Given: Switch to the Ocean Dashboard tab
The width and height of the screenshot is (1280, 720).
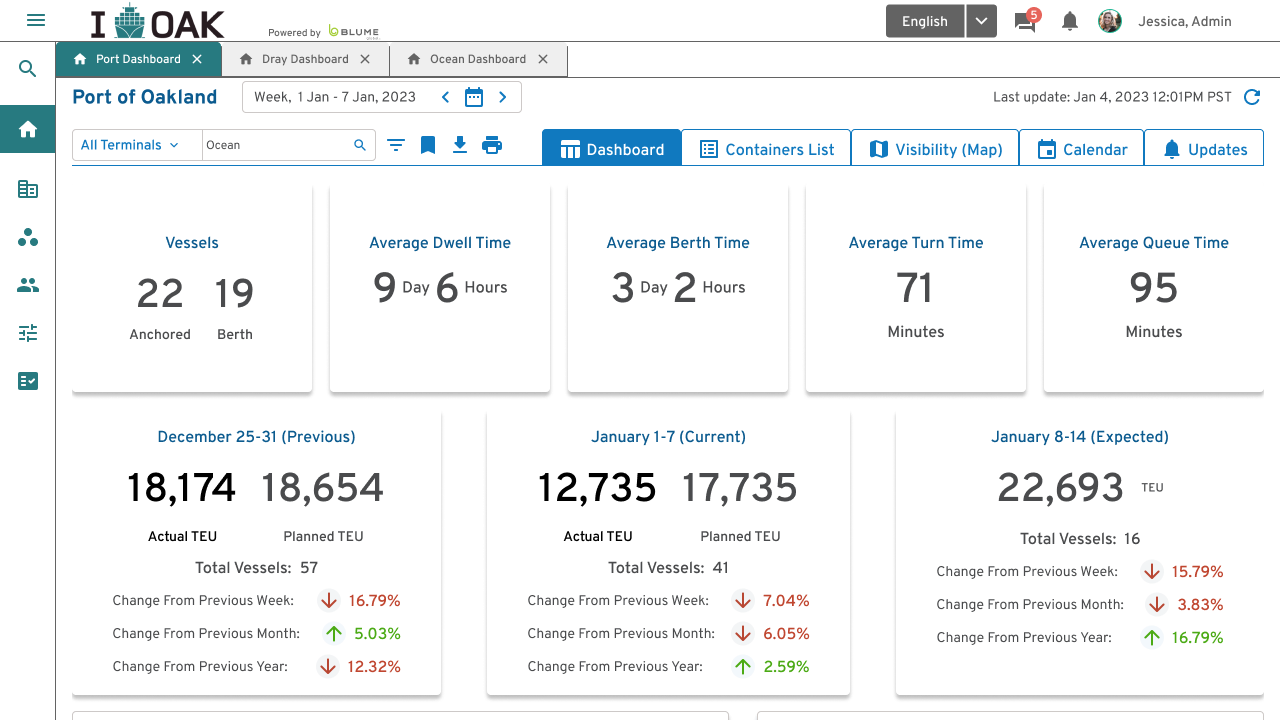Looking at the screenshot, I should [478, 59].
